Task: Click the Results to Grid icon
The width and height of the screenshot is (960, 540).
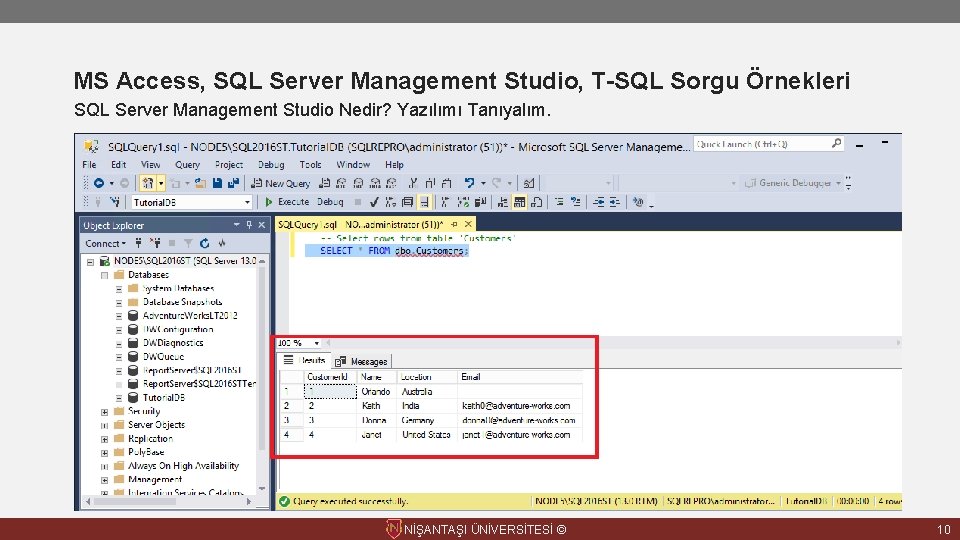Action: point(519,202)
